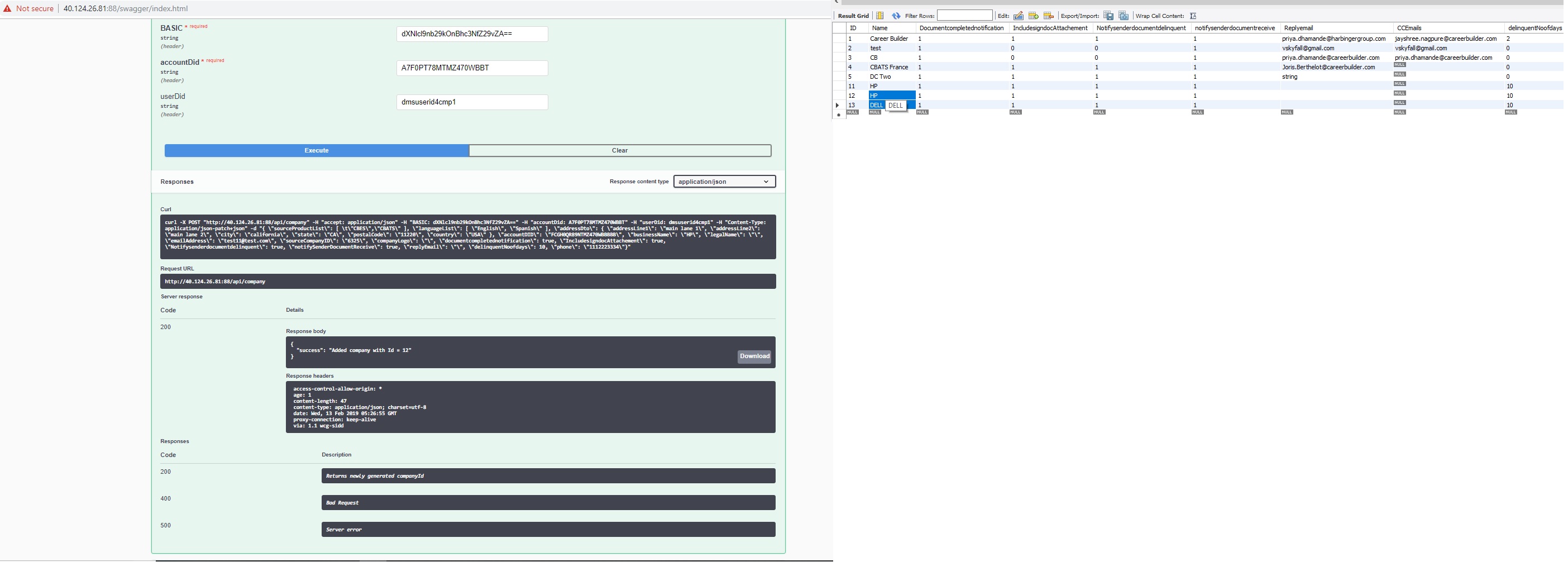
Task: Click the Export recordset to file icon
Action: (1108, 16)
